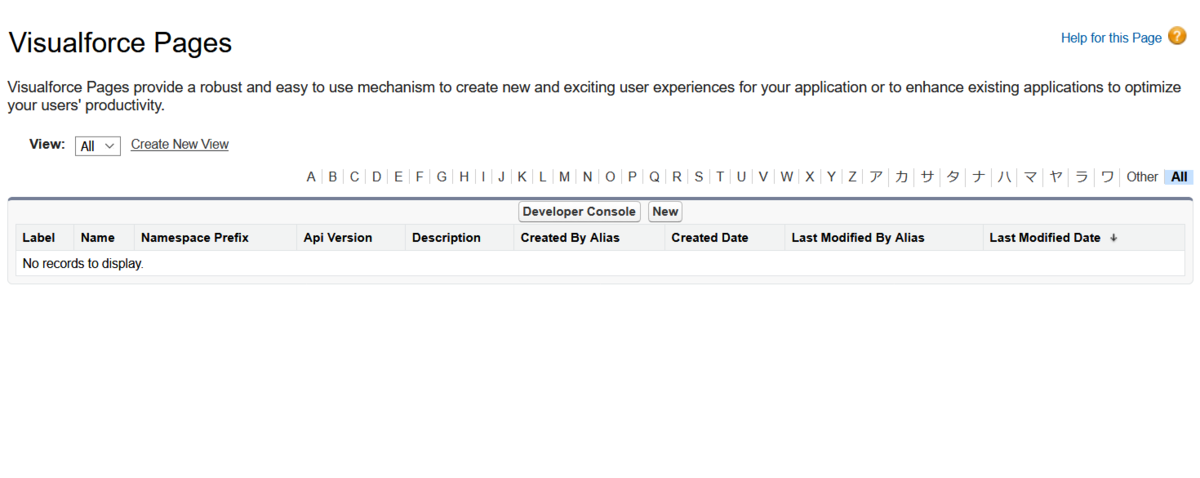Open the View dropdown showing All
This screenshot has width=1200, height=478.
click(x=97, y=146)
